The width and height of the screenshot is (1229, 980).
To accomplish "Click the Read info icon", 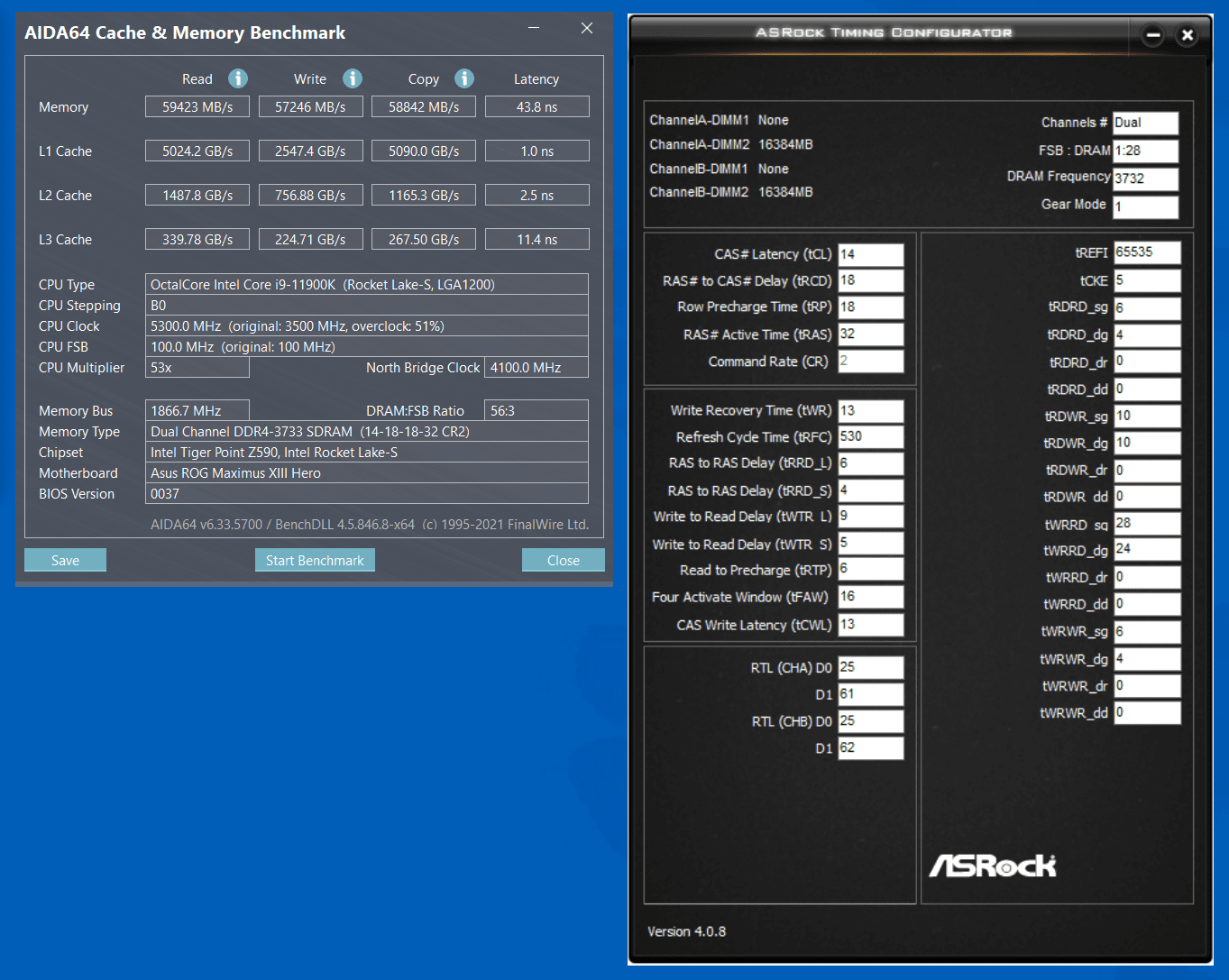I will click(238, 78).
